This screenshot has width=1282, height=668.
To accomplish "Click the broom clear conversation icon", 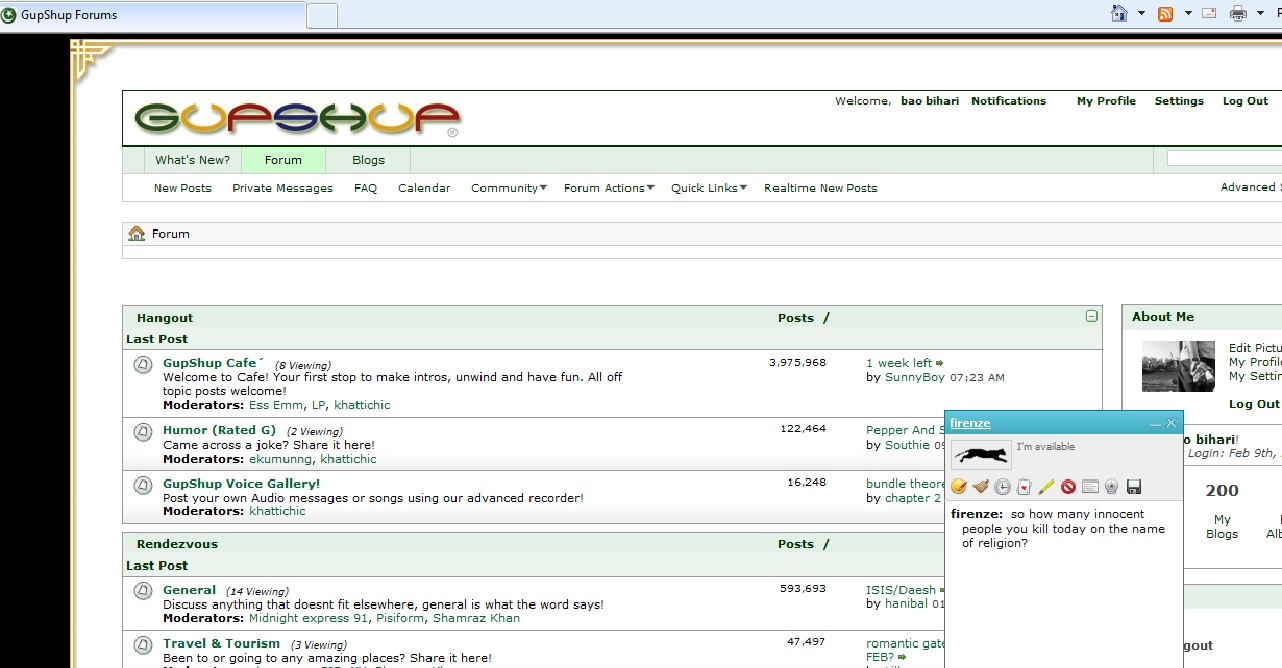I will (x=980, y=487).
